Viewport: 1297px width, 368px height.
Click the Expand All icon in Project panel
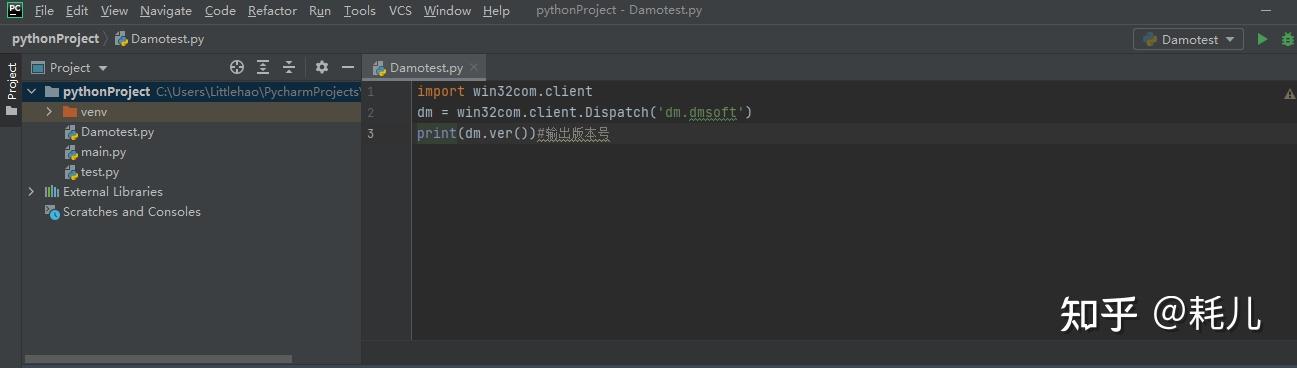click(263, 67)
